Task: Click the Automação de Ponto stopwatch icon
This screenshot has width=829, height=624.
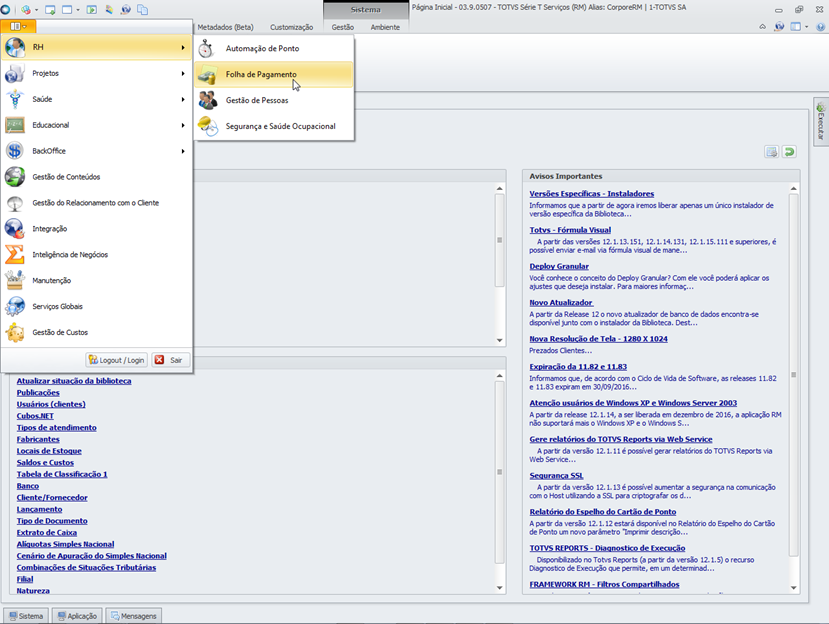Action: pyautogui.click(x=207, y=49)
